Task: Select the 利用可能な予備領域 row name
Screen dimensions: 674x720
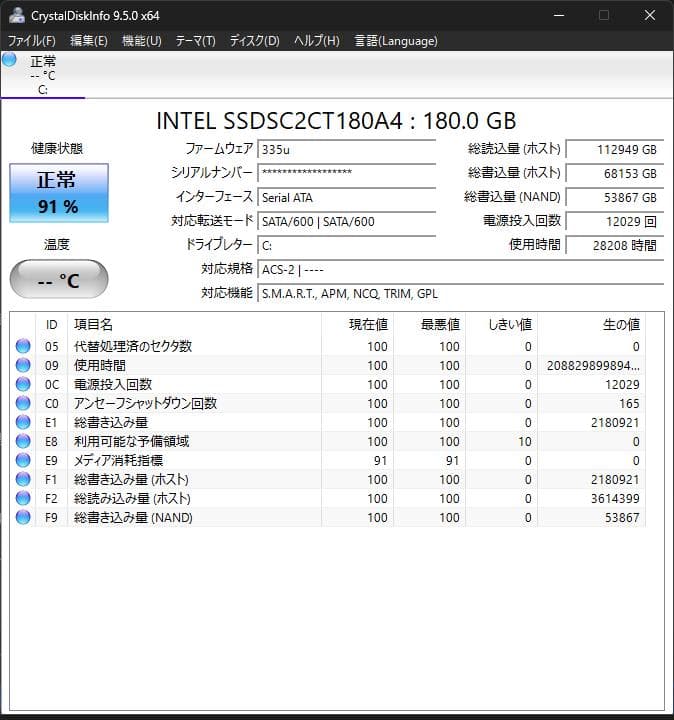Action: tap(131, 442)
